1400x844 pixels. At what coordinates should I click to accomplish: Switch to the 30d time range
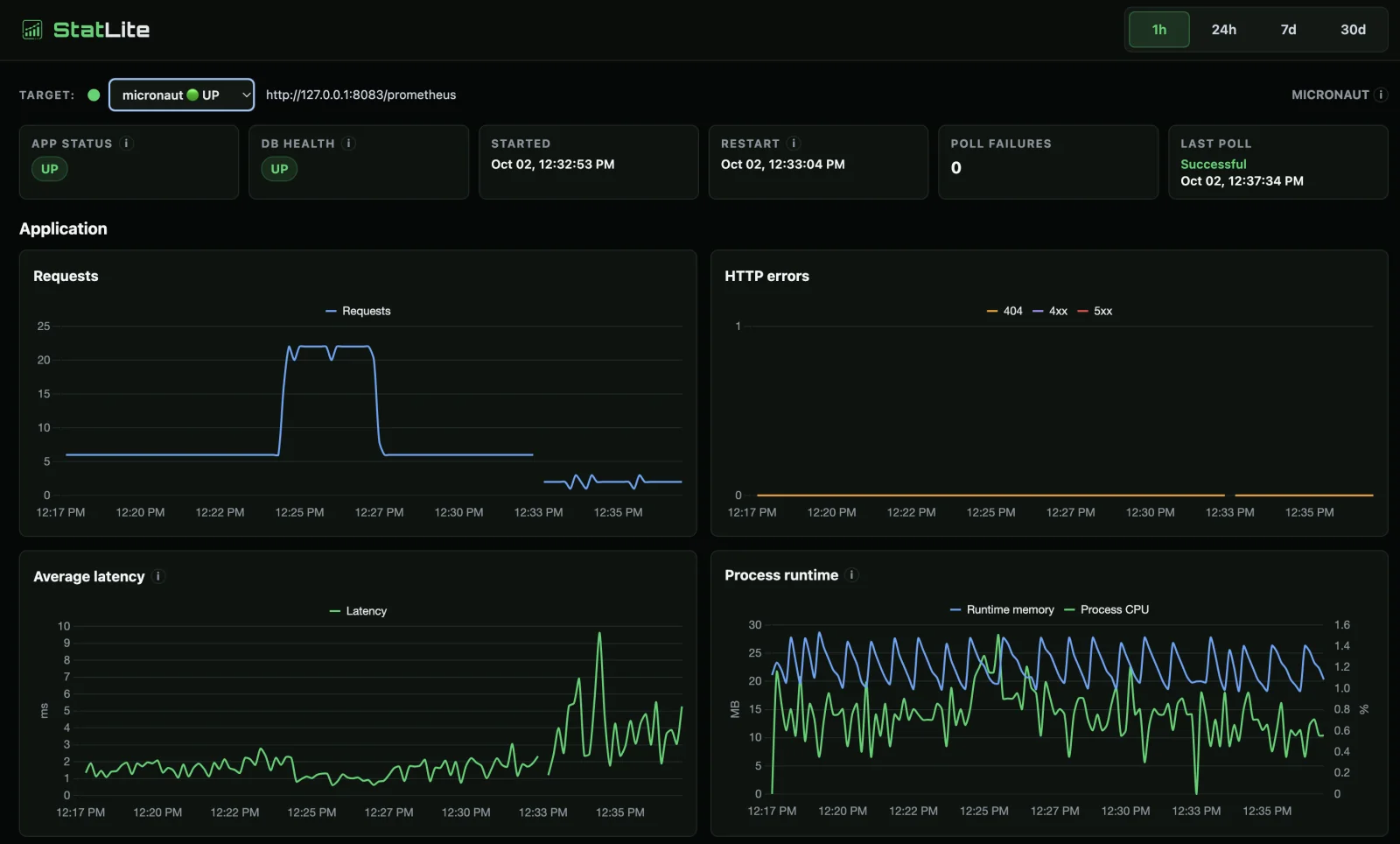(x=1353, y=30)
